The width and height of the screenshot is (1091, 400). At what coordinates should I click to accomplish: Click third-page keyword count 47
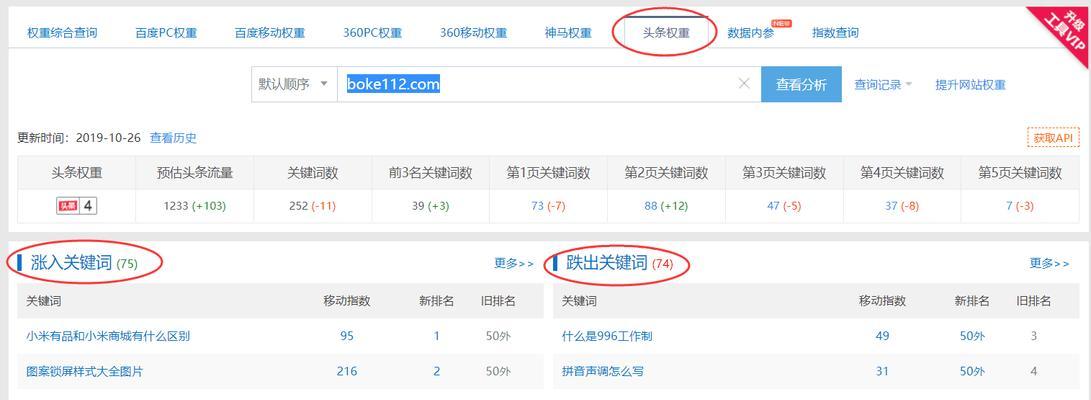[773, 206]
